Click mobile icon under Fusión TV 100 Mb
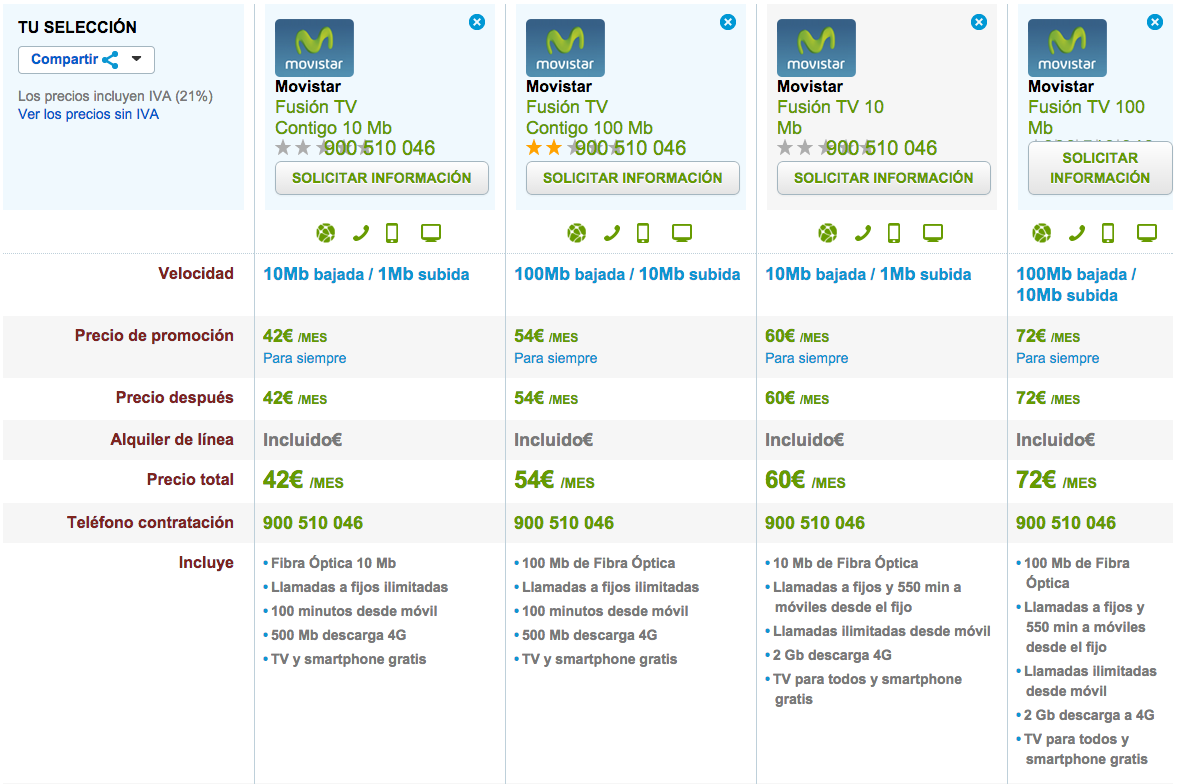This screenshot has height=784, width=1178. point(1108,234)
